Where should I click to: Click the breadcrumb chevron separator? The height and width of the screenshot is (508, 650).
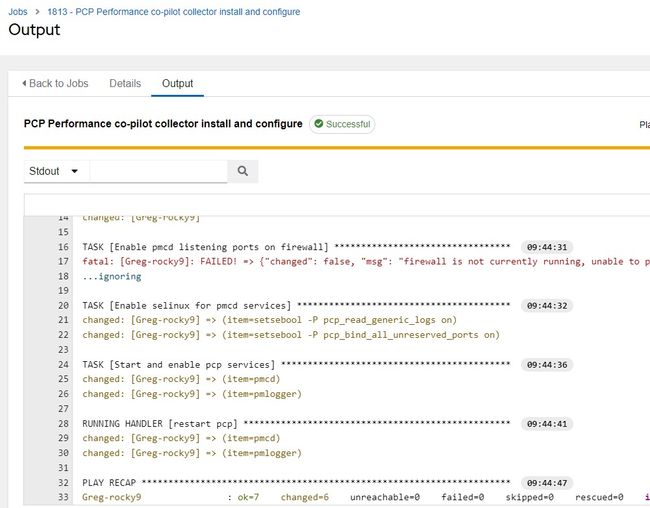click(37, 12)
